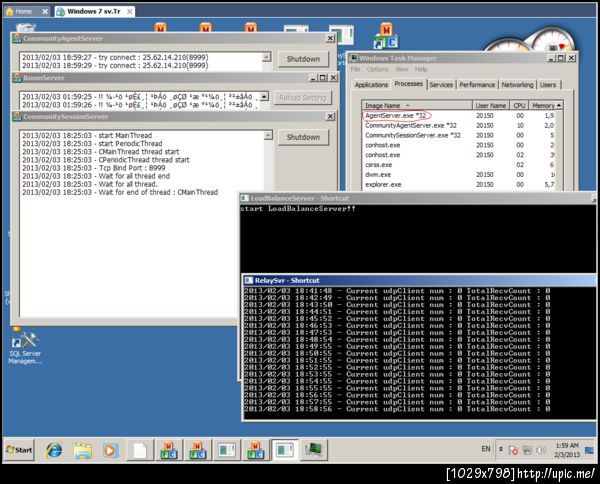This screenshot has height=484, width=600.
Task: Open the SQL Server Management desktop icon
Action: point(25,348)
